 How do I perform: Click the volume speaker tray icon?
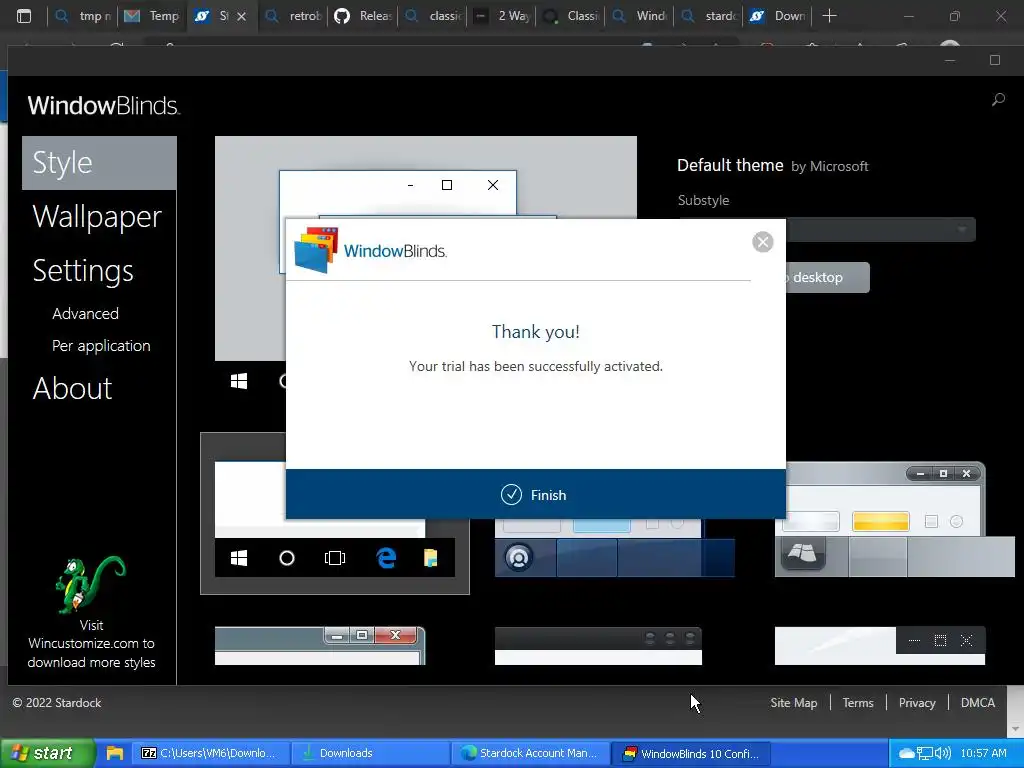pyautogui.click(x=943, y=754)
